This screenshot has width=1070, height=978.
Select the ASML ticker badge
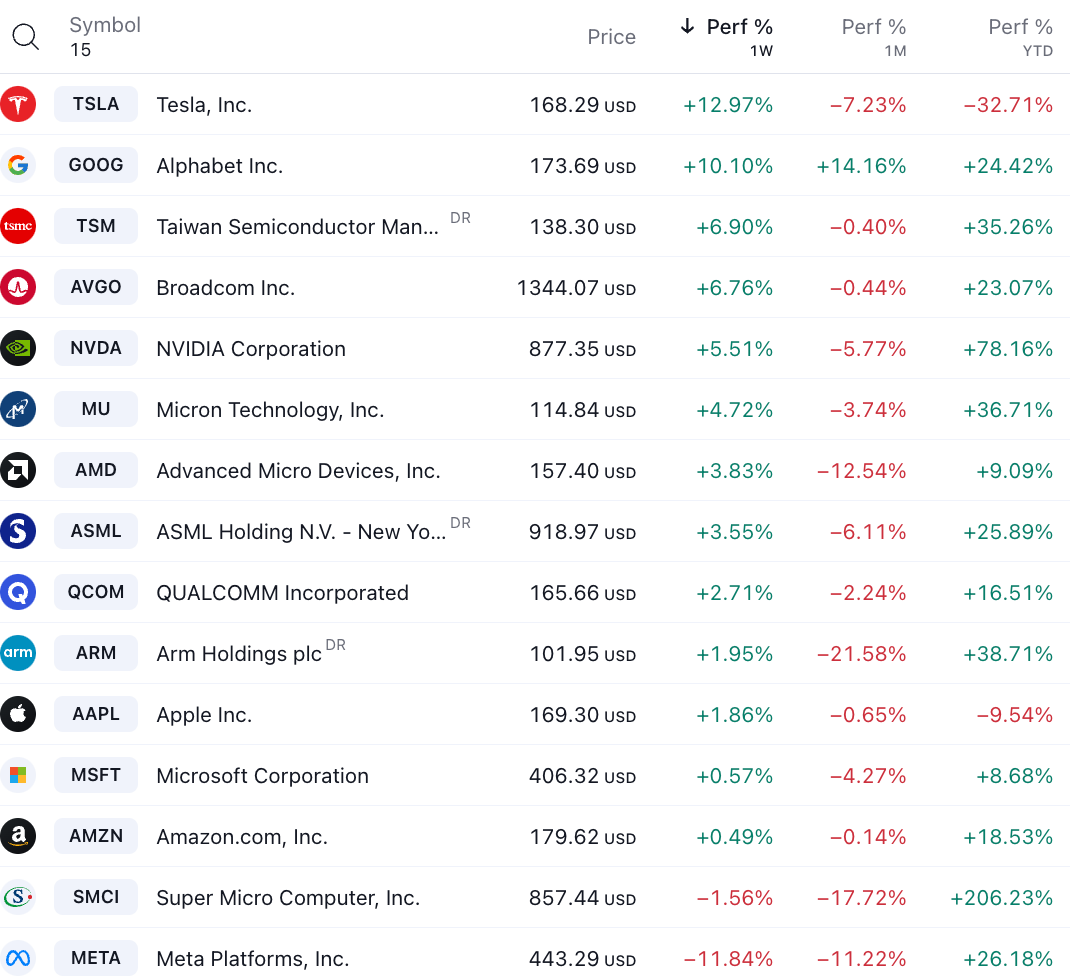(96, 531)
